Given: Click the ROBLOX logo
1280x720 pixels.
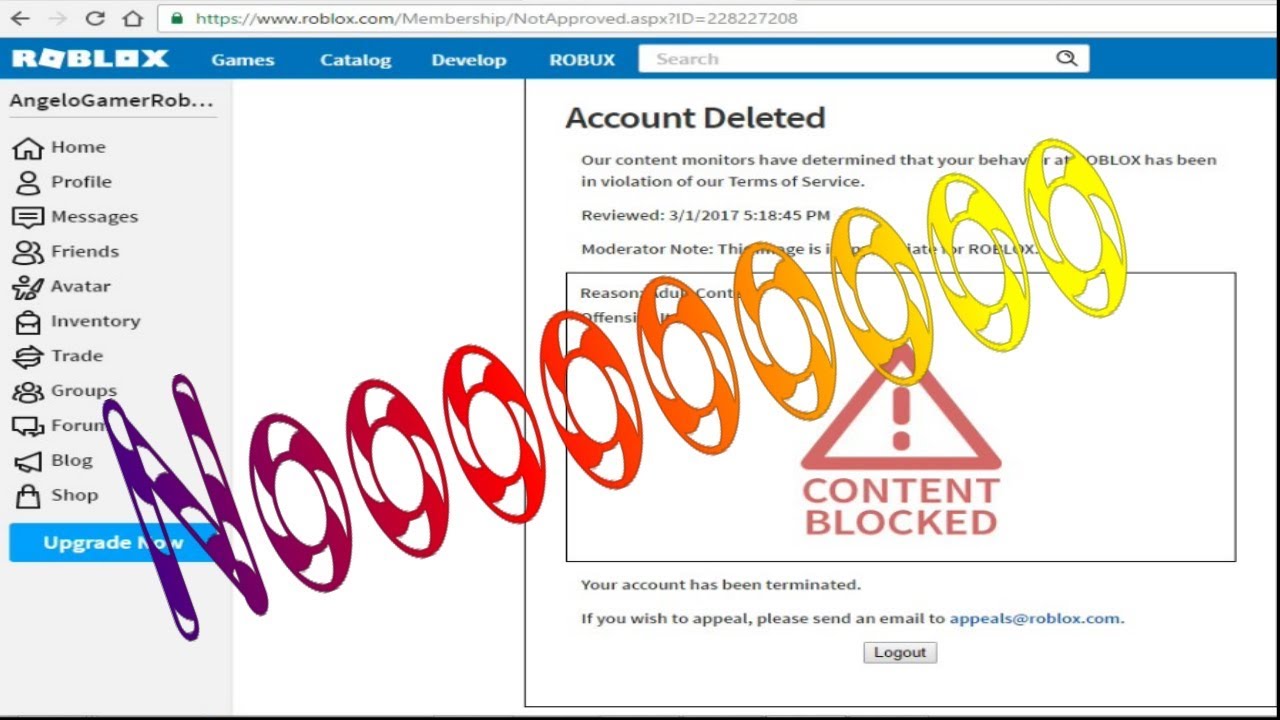Looking at the screenshot, I should point(90,59).
